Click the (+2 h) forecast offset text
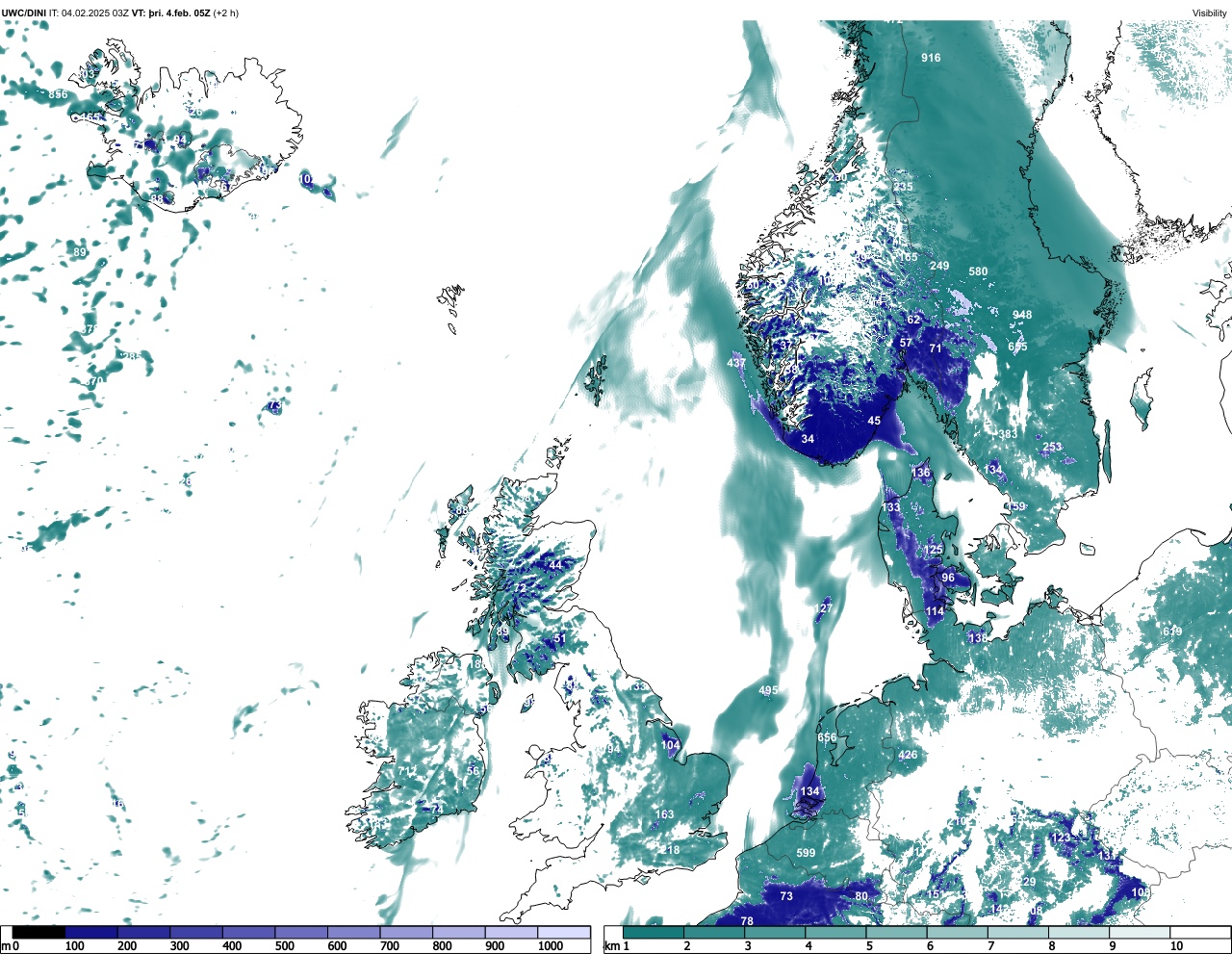This screenshot has width=1232, height=954. [225, 13]
